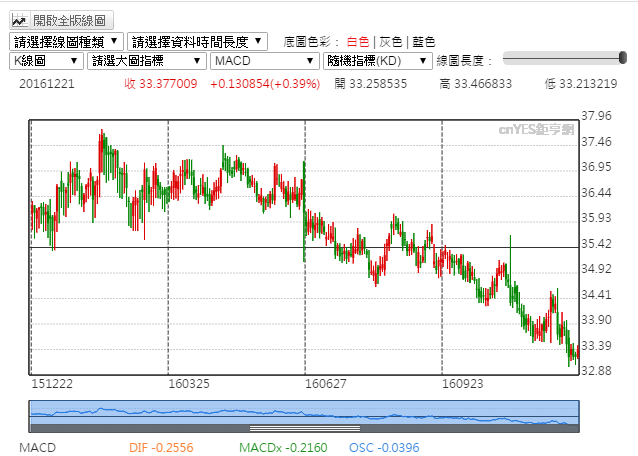Open the MACD indicator dropdown
638x456 pixels.
tap(265, 61)
